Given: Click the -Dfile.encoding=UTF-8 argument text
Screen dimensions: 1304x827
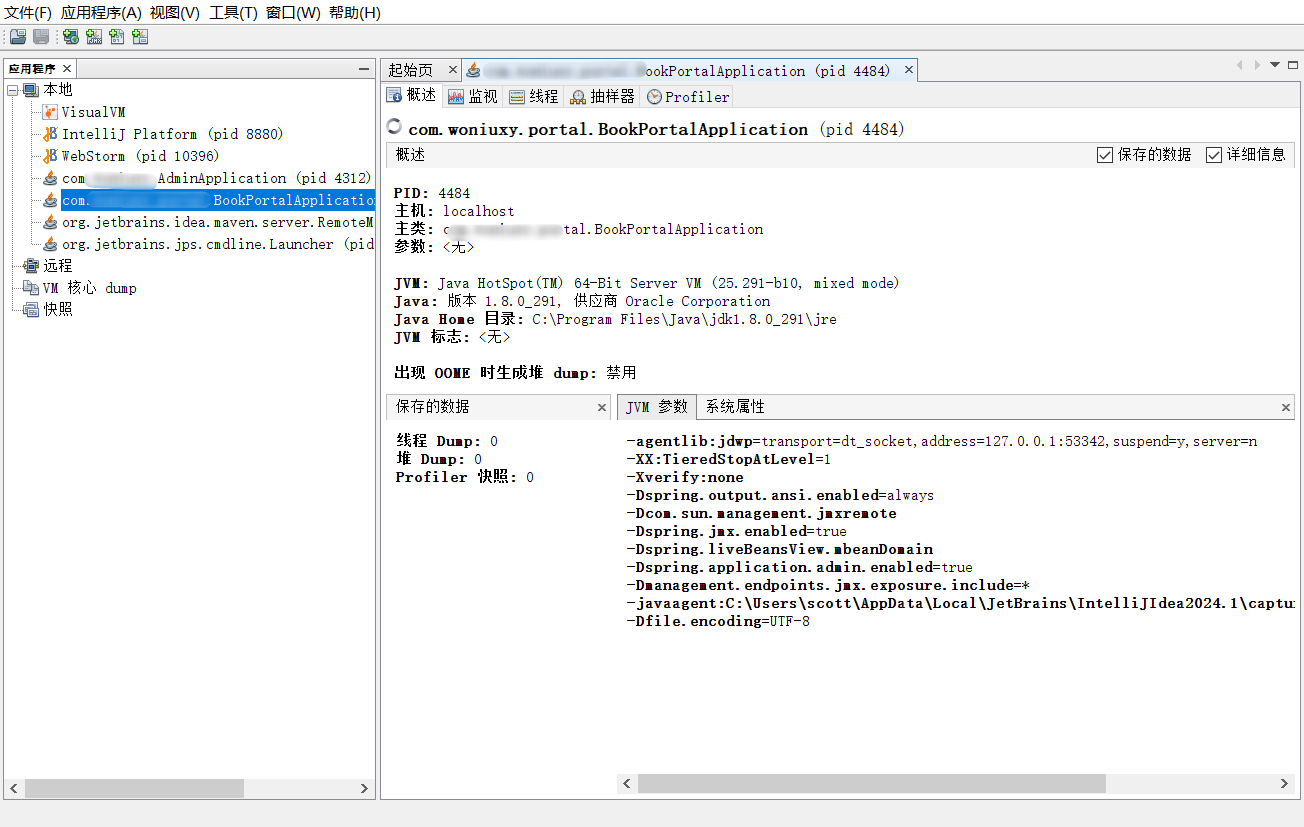Looking at the screenshot, I should tap(718, 621).
